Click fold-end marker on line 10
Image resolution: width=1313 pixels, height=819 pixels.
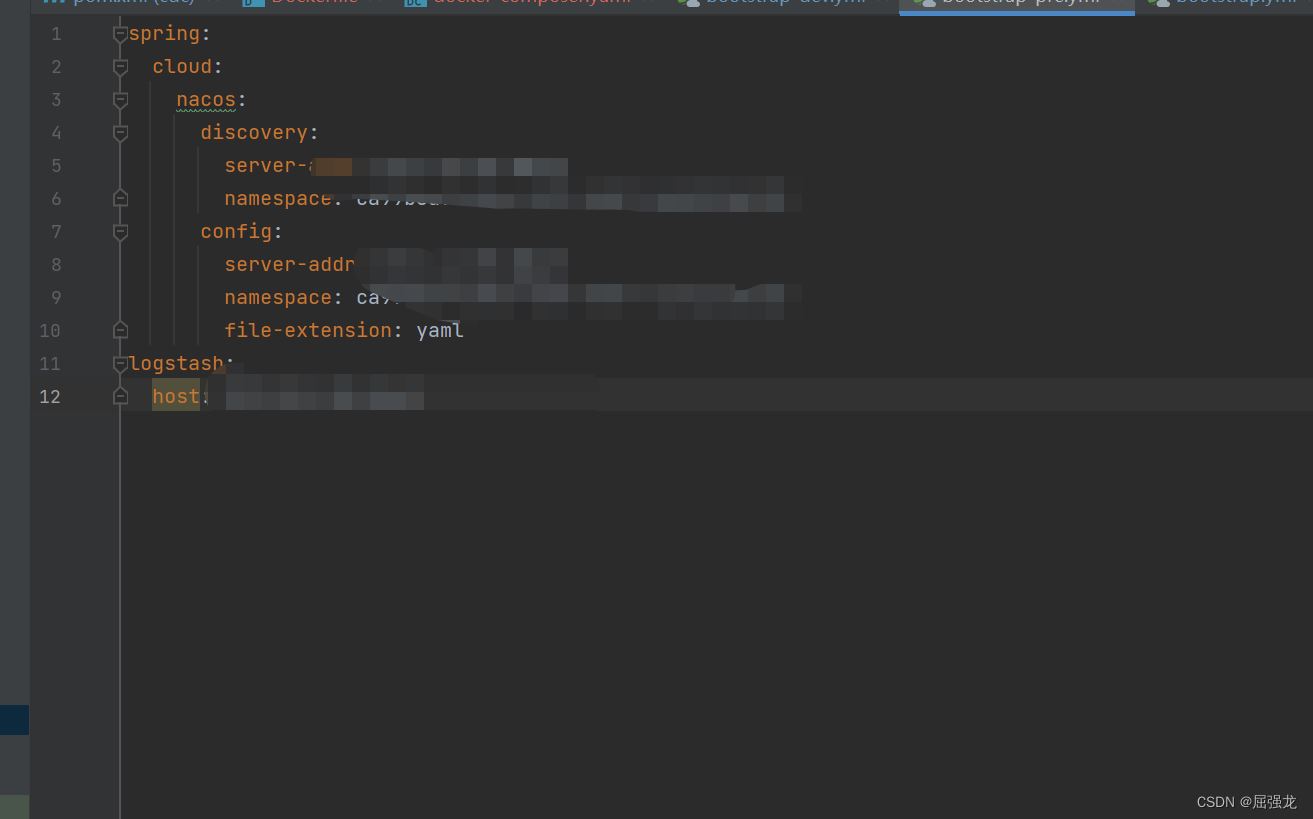coord(120,330)
